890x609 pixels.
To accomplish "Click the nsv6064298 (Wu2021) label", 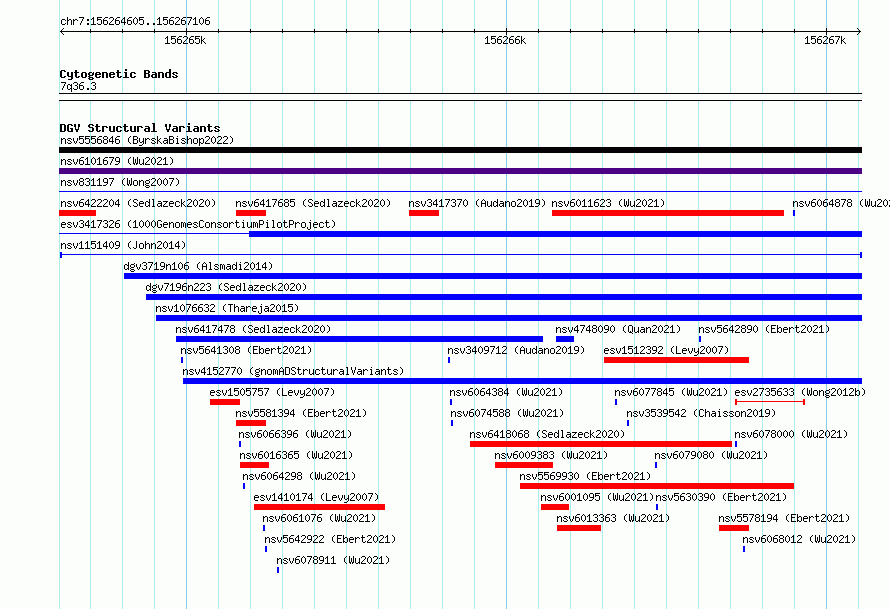I will [x=299, y=476].
